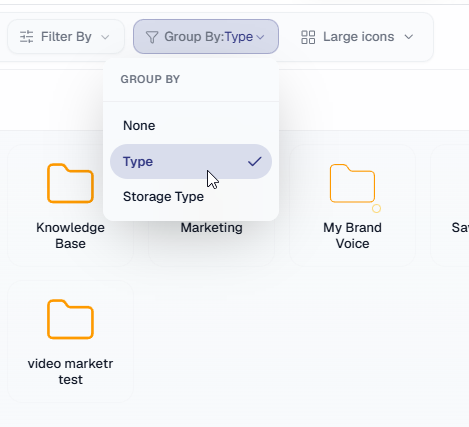
Task: Click the funnel icon in Group By
Action: click(x=152, y=37)
